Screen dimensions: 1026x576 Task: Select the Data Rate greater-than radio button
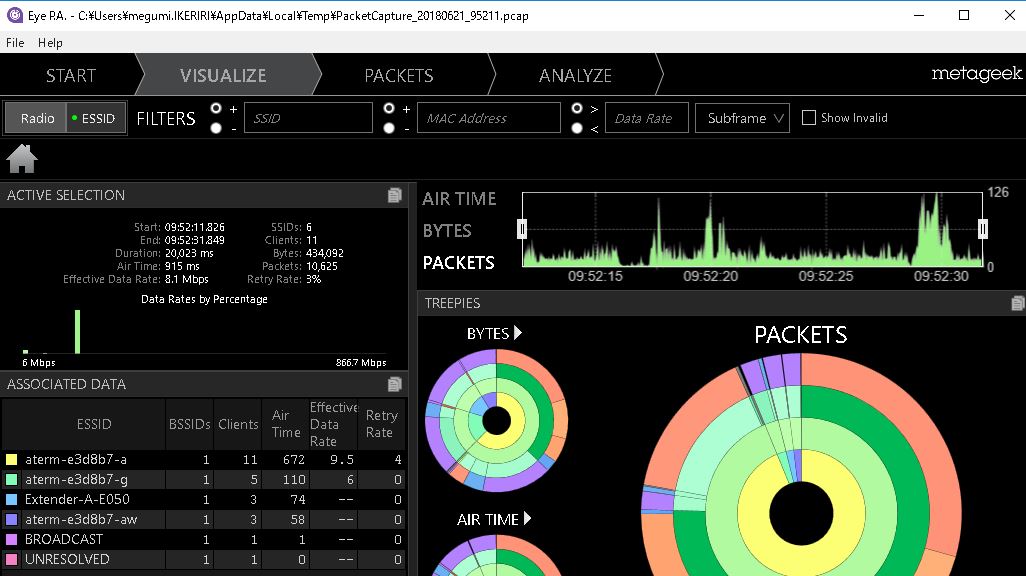point(576,109)
